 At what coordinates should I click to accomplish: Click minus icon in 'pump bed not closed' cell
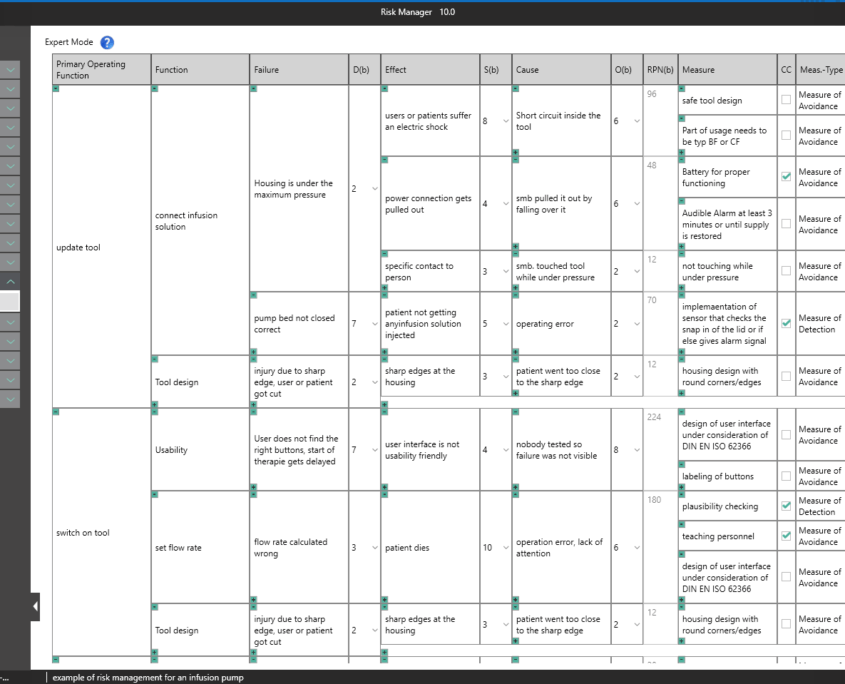pyautogui.click(x=254, y=295)
